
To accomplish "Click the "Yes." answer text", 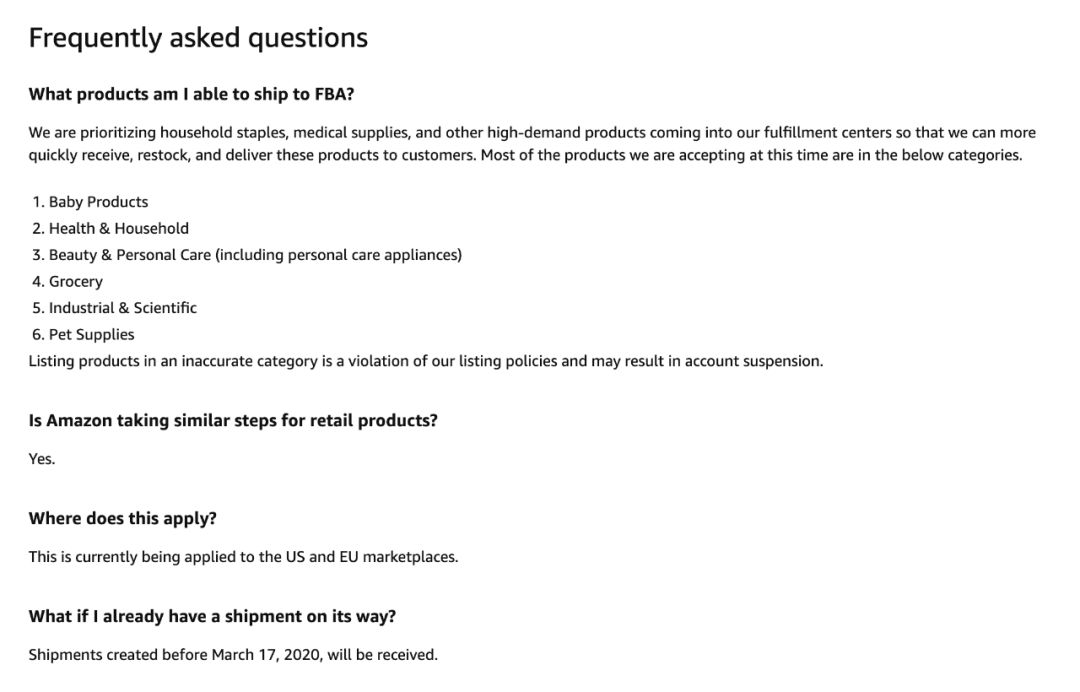I will pos(42,459).
